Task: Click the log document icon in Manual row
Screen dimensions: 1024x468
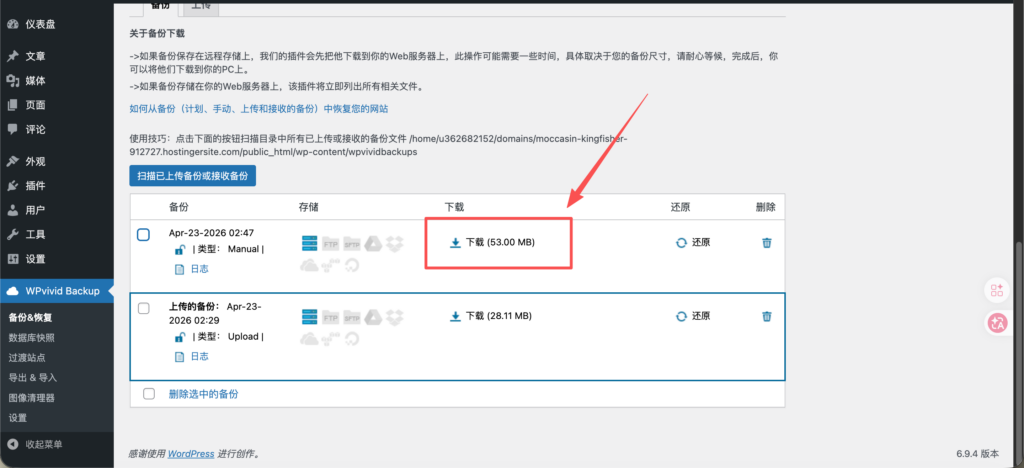Action: click(x=180, y=269)
